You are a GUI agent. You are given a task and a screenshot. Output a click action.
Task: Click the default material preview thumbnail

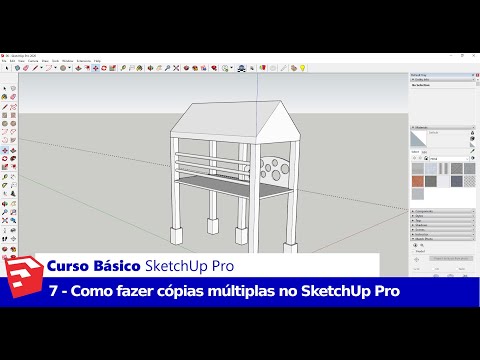418,138
